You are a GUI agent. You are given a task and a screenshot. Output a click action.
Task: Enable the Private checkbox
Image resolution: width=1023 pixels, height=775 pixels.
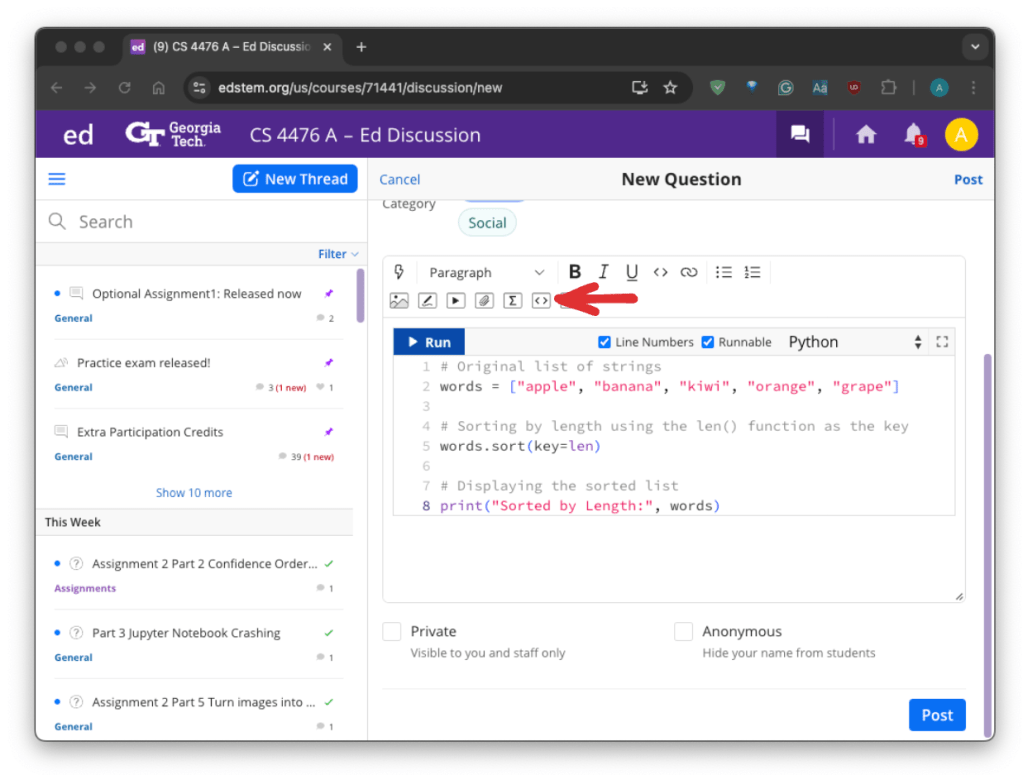[391, 631]
